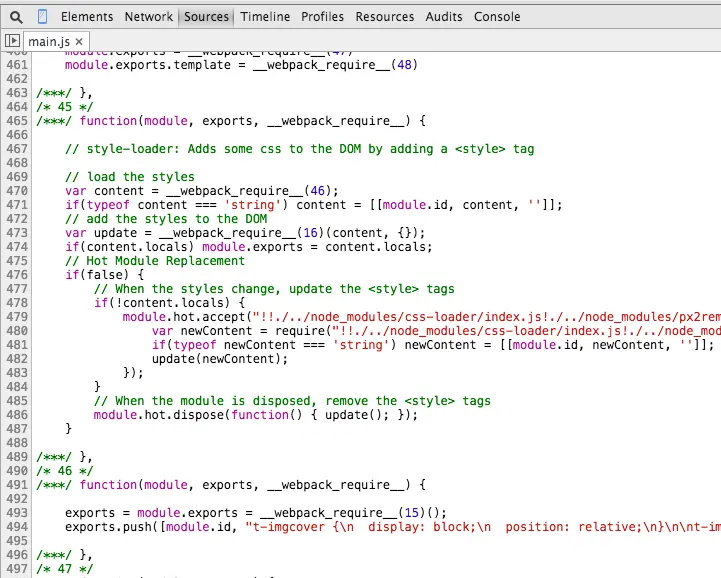This screenshot has height=578, width=721.
Task: Click 'module.hot.accept' on line 479
Action: (183, 317)
